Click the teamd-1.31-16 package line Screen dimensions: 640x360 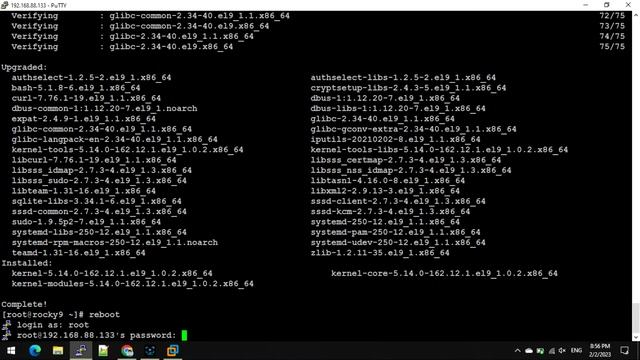pos(78,253)
